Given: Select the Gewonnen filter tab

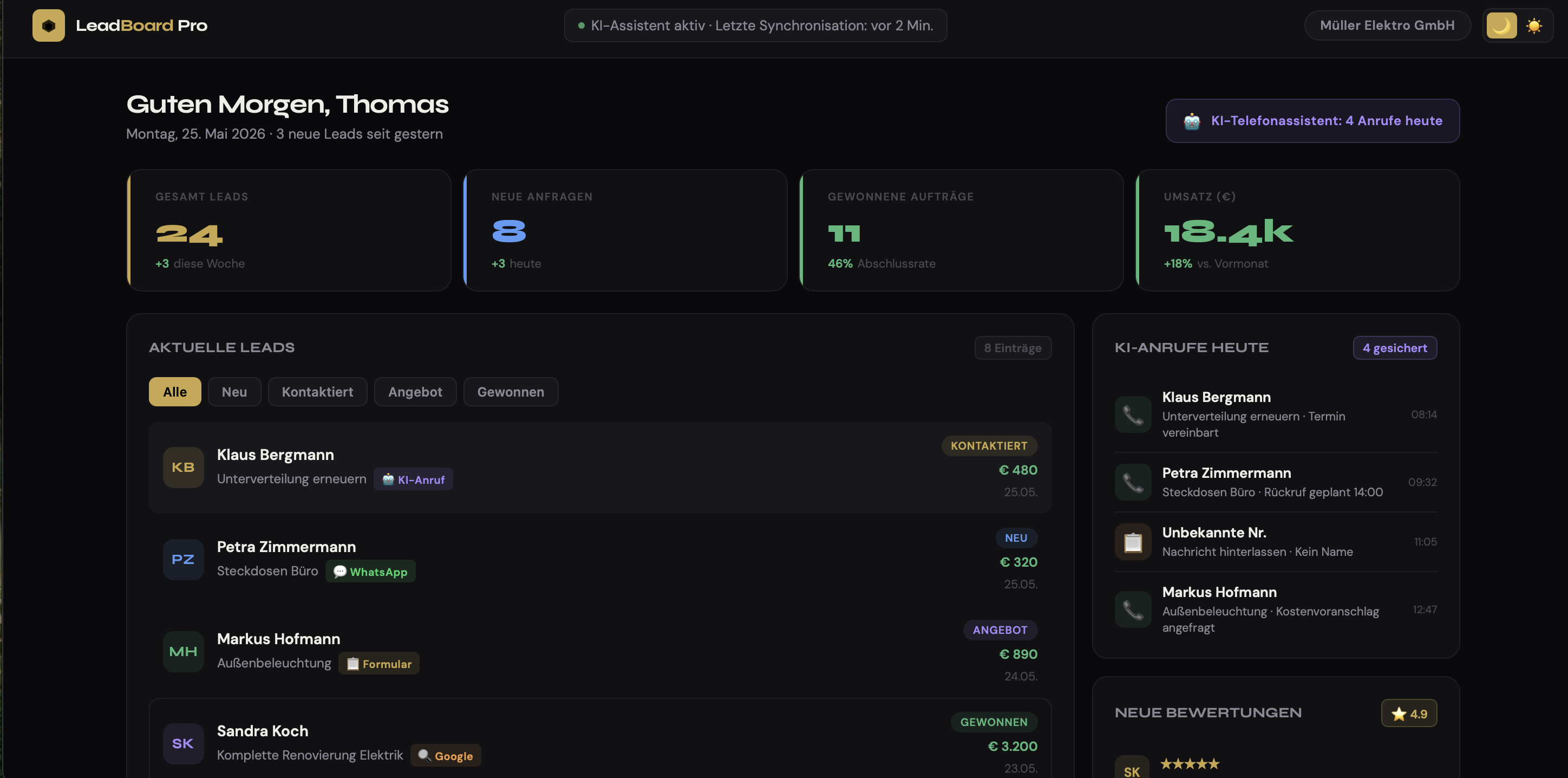Looking at the screenshot, I should coord(511,392).
